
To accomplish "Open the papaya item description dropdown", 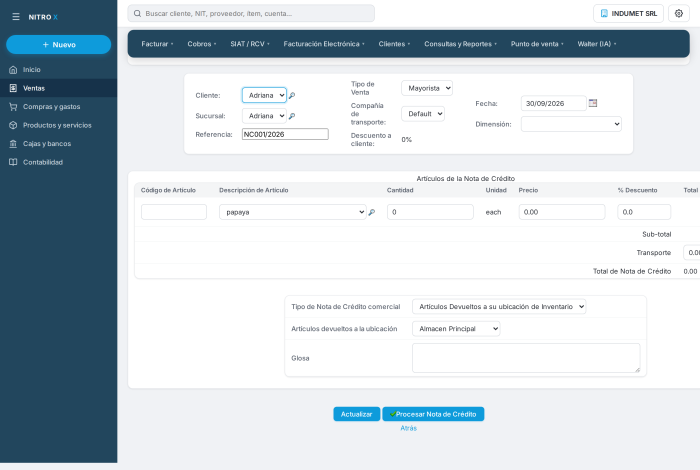I will [293, 212].
